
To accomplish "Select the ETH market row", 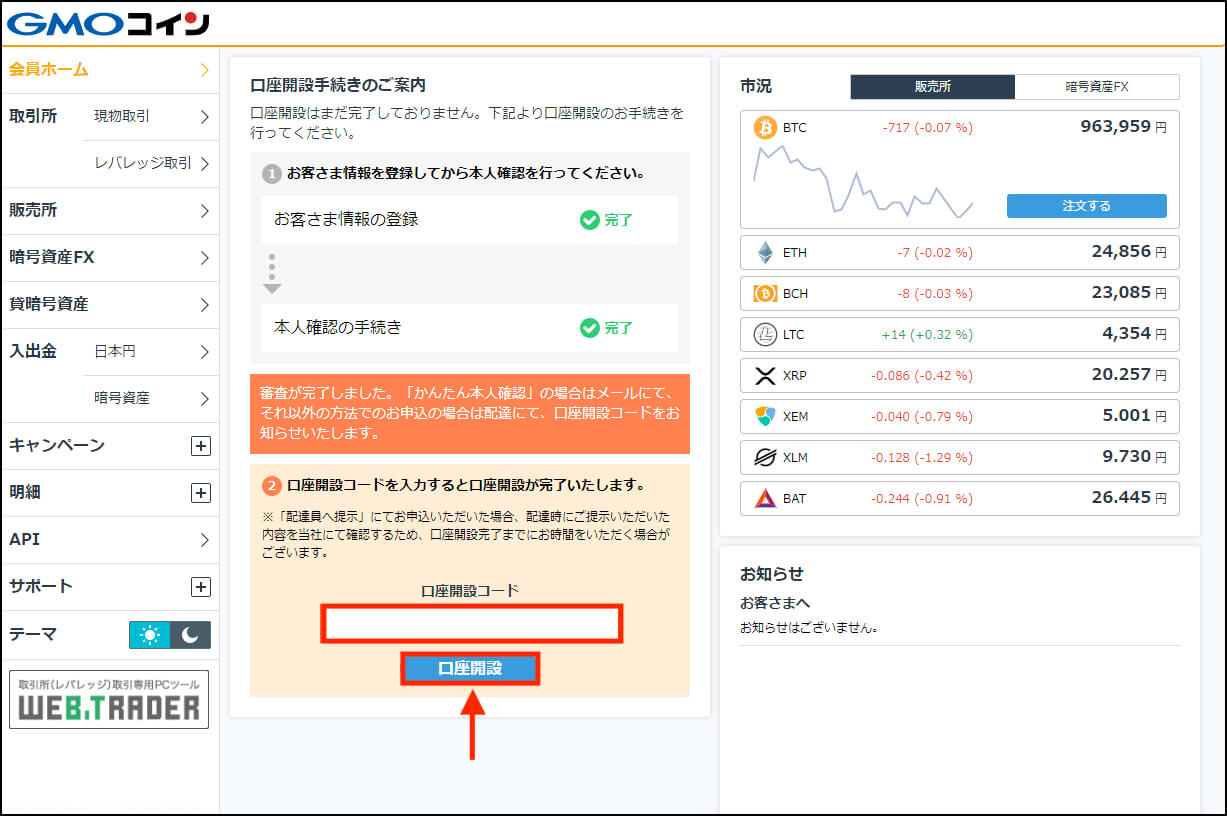I will (x=959, y=252).
